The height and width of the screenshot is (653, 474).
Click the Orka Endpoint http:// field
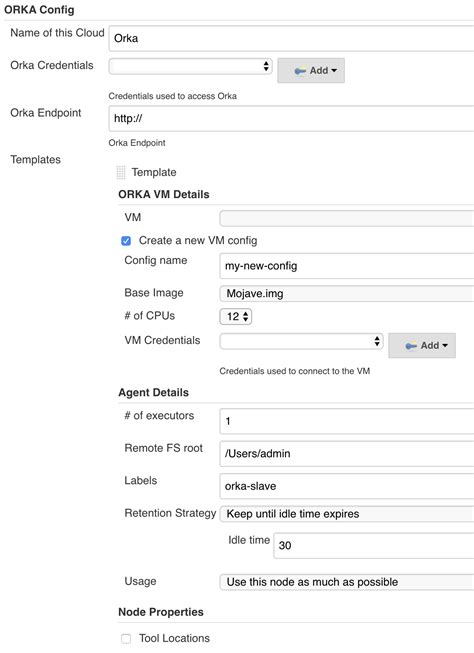coord(291,119)
